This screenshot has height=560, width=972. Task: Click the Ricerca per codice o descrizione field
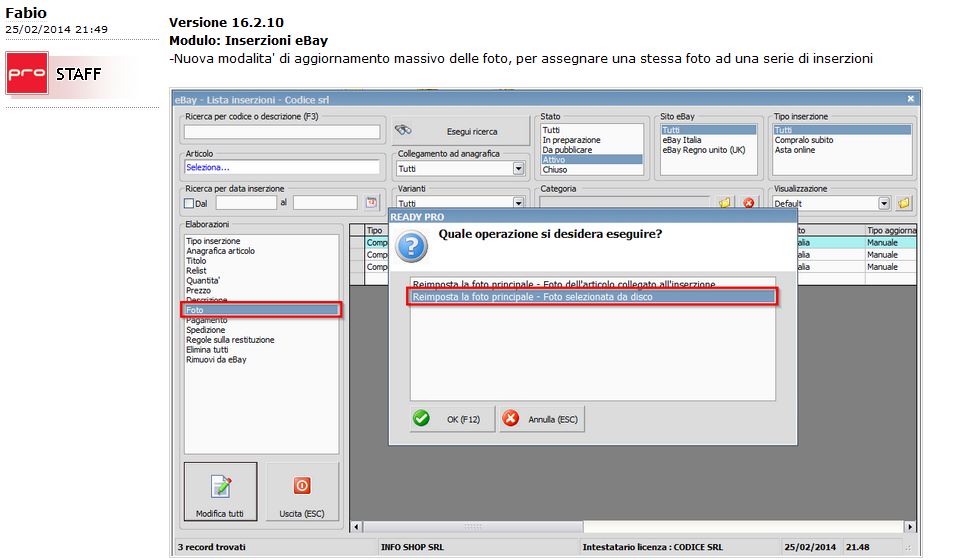pyautogui.click(x=282, y=131)
